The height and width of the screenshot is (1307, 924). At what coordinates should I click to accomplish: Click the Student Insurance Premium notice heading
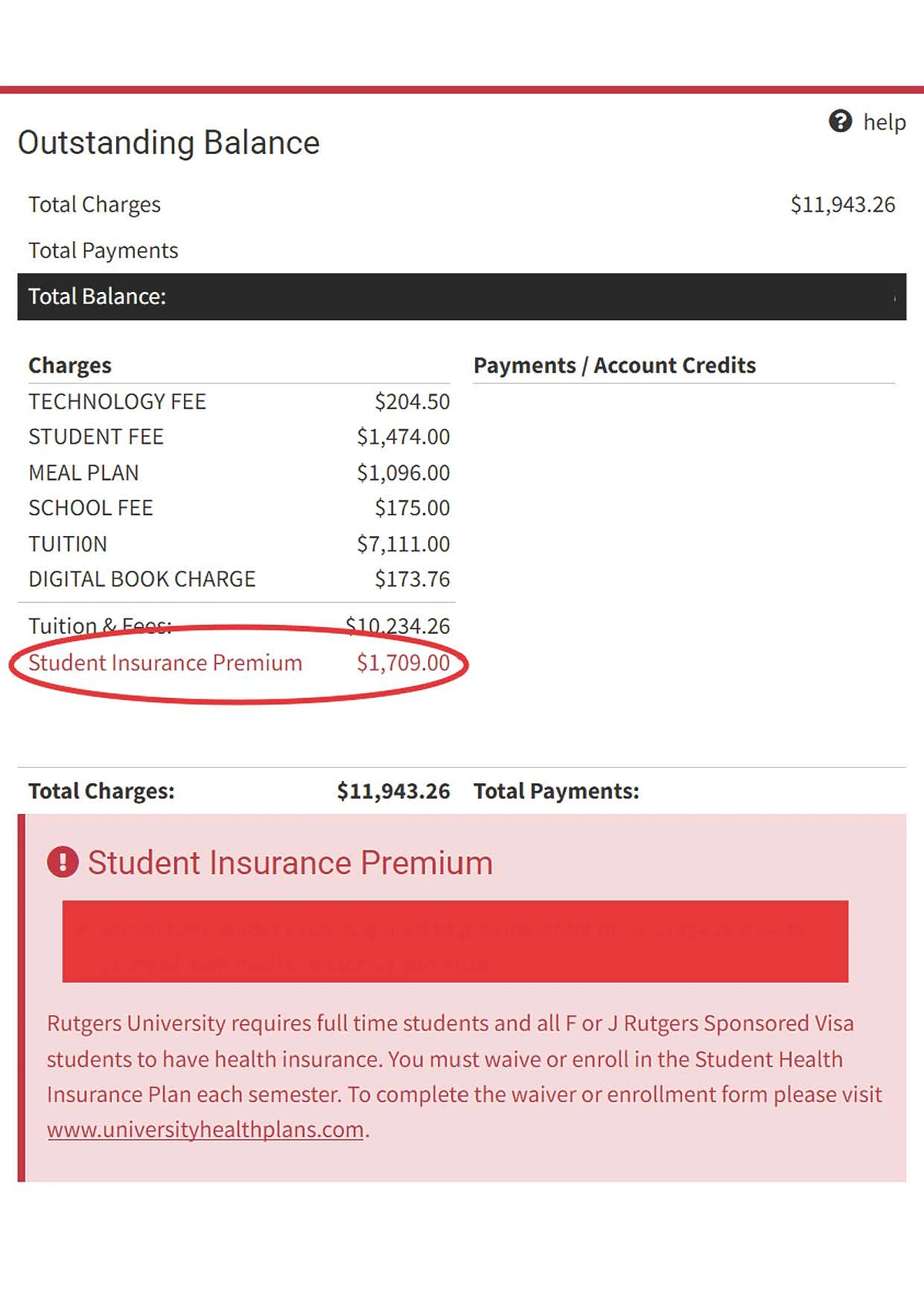(290, 863)
